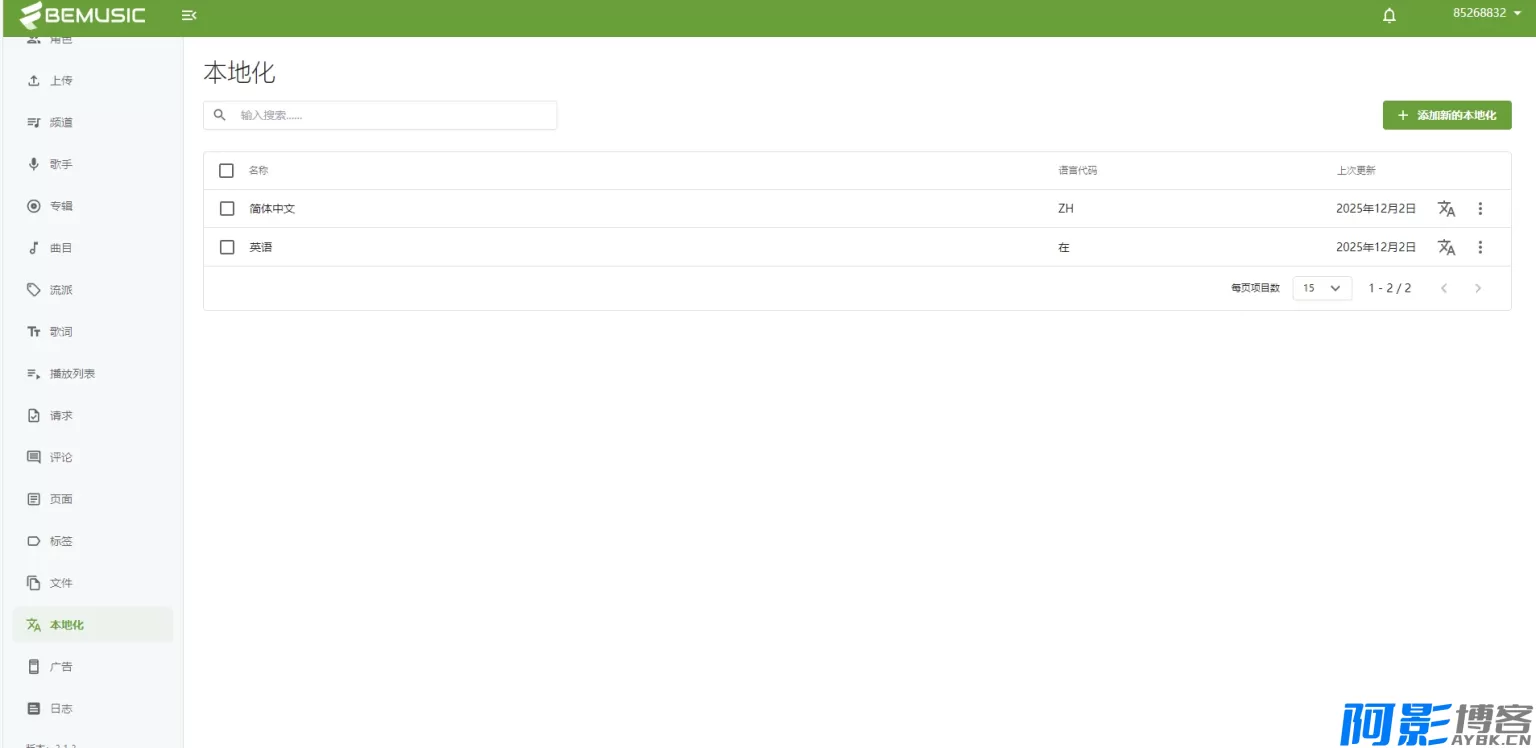Open 播放列表 in the sidebar
The height and width of the screenshot is (748, 1536).
coord(72,374)
